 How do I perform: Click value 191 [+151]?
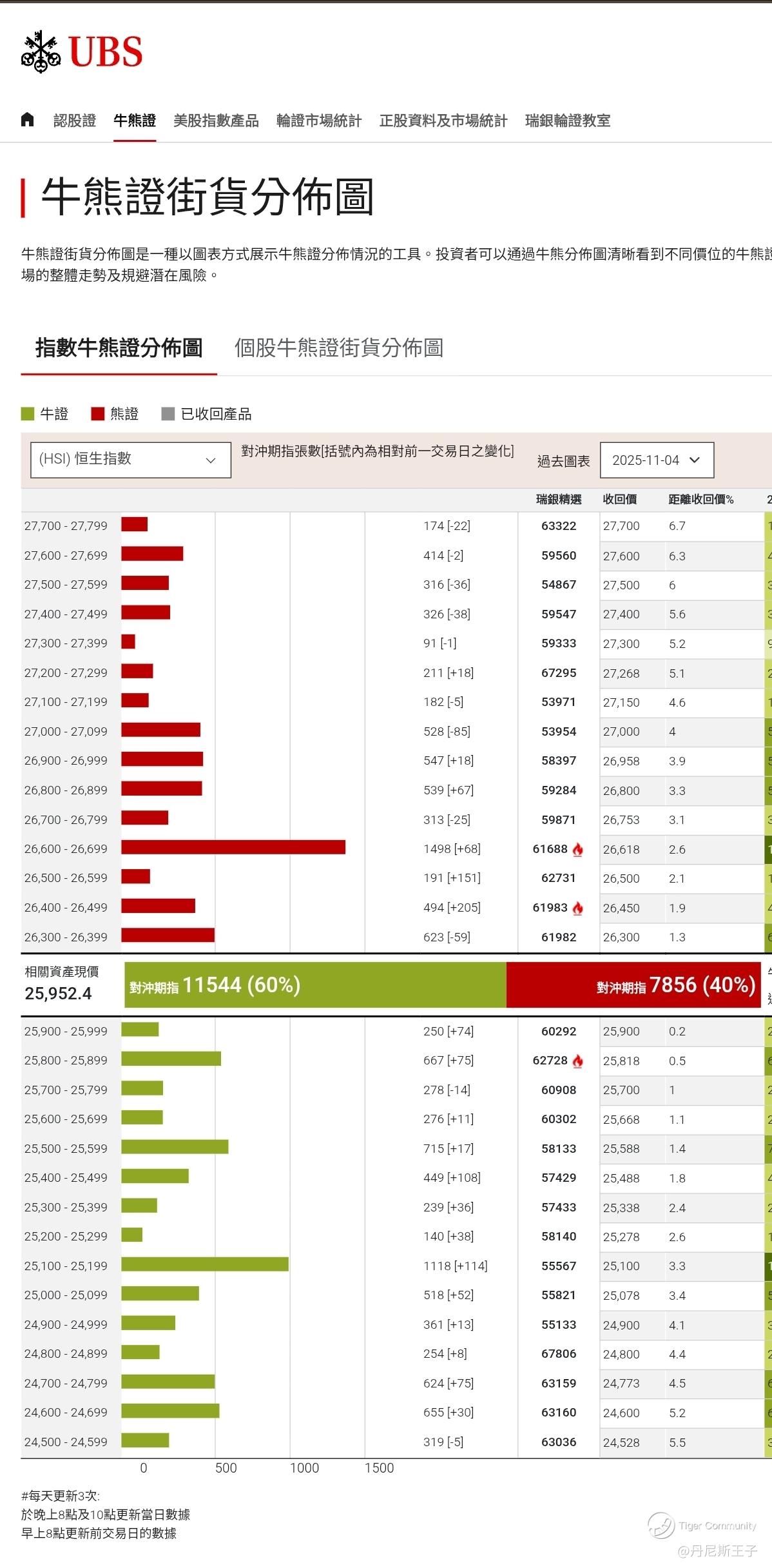(x=452, y=878)
